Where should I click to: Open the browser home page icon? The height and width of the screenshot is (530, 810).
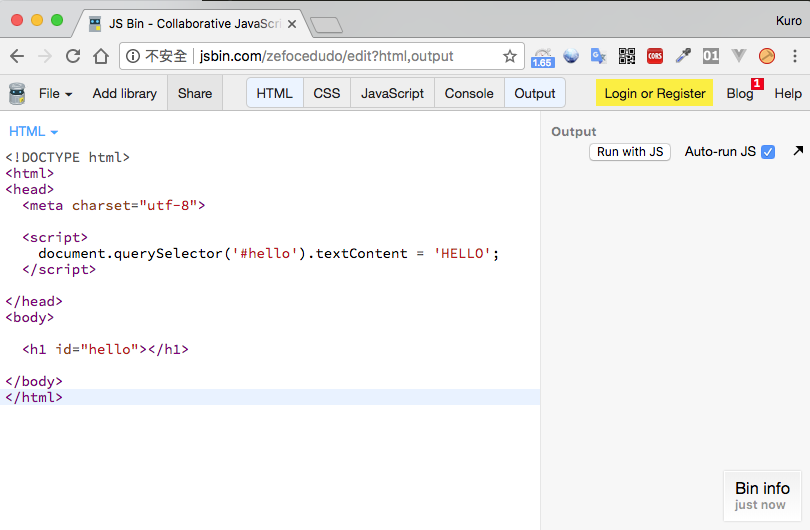click(x=101, y=56)
